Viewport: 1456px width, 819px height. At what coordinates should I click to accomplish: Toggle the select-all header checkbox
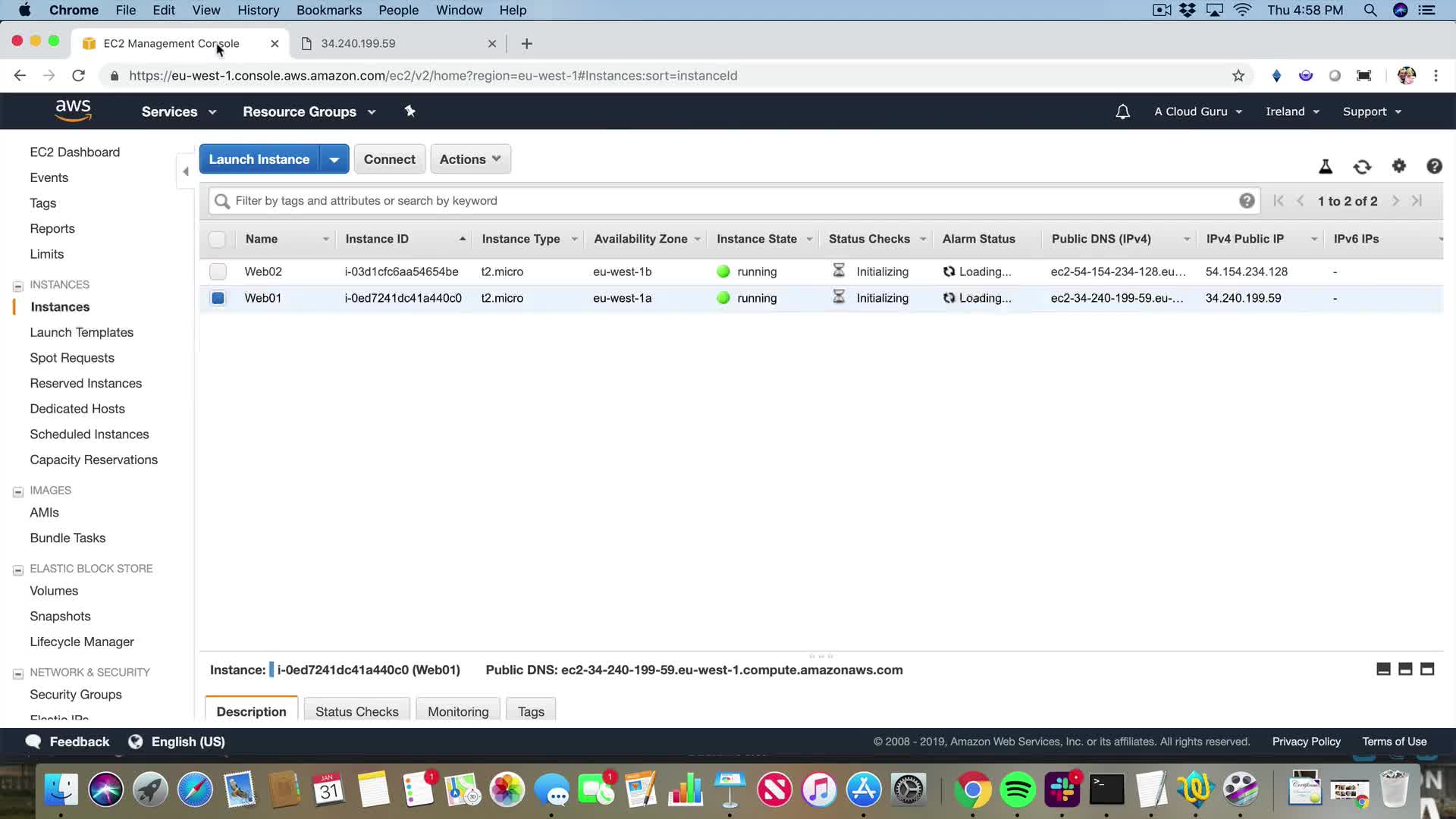[217, 239]
